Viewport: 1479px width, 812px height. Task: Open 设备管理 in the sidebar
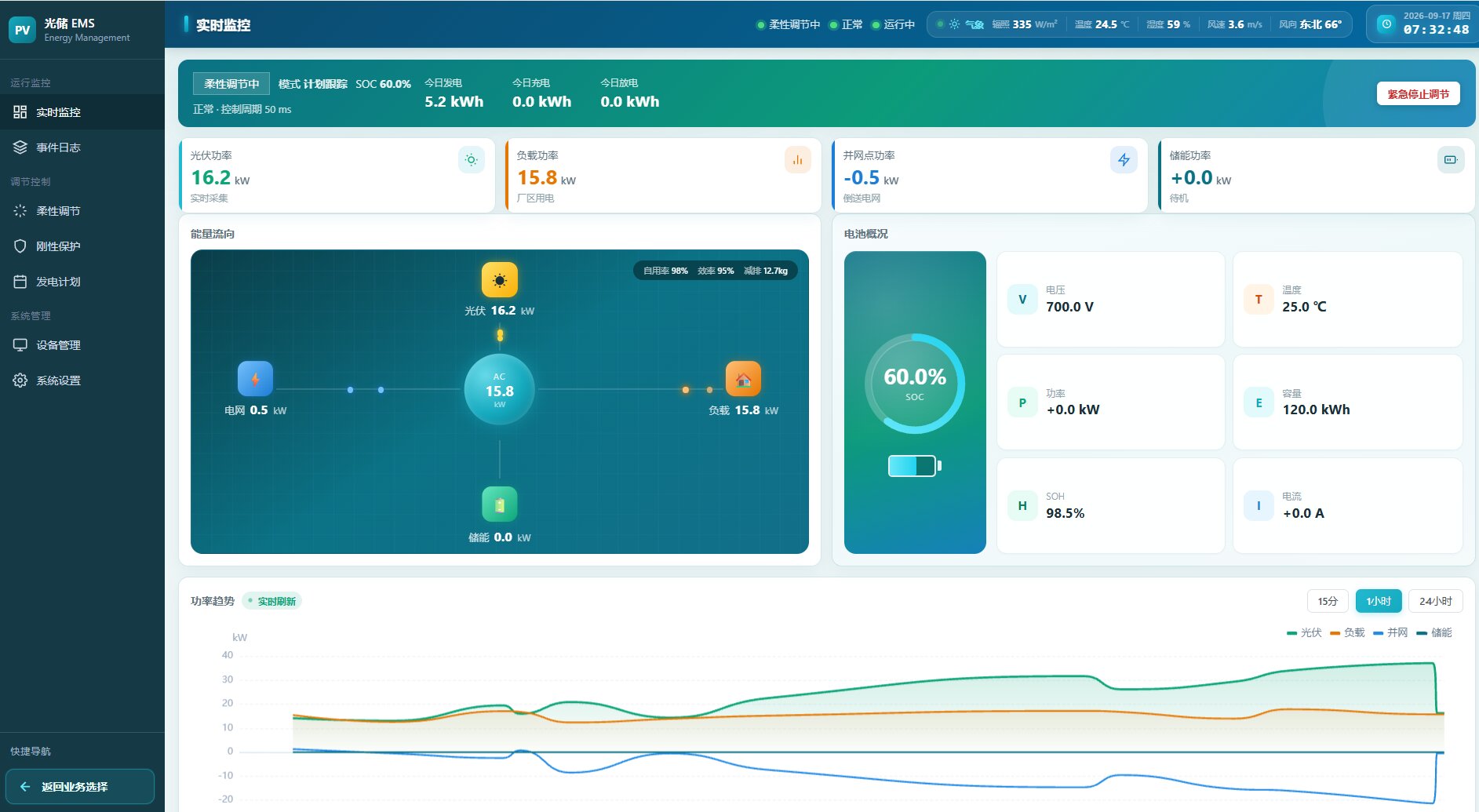[82, 345]
